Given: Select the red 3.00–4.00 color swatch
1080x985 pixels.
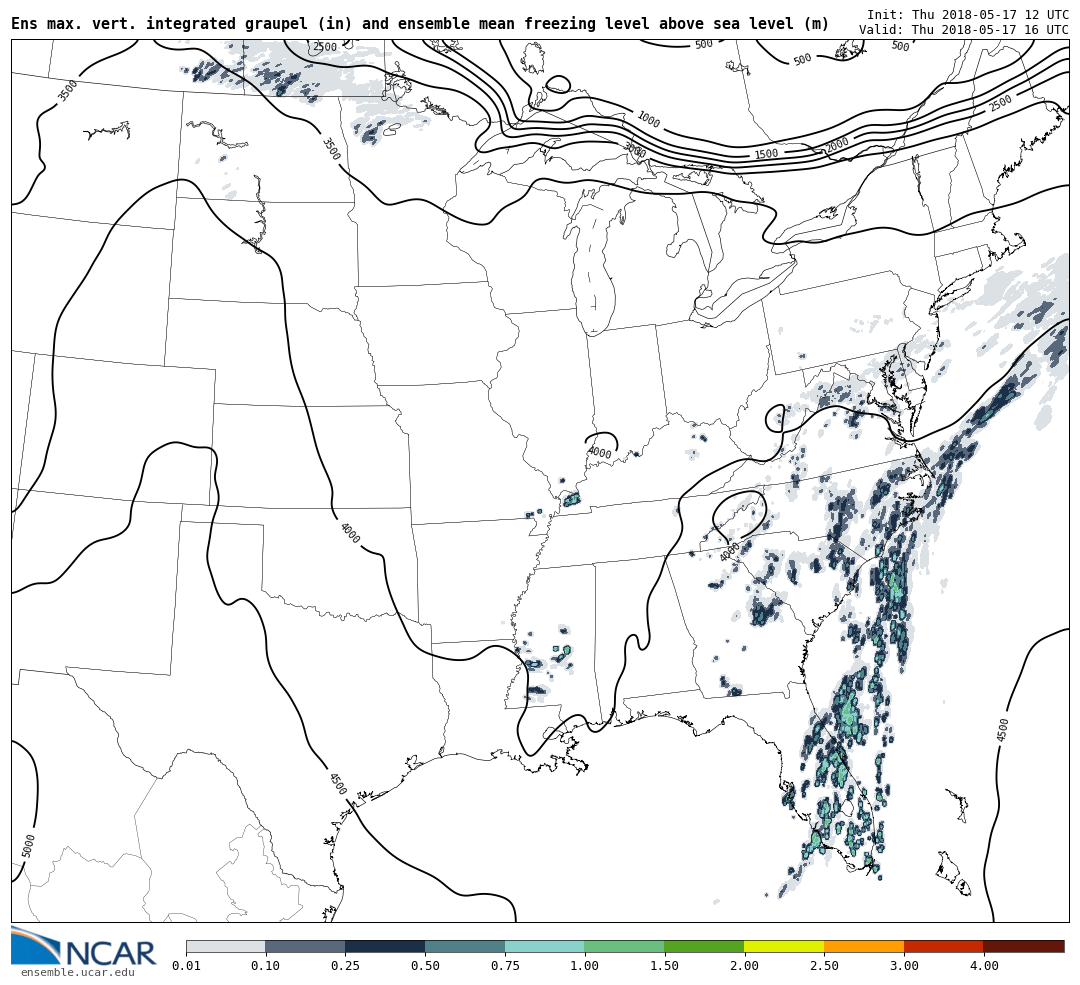Looking at the screenshot, I should tap(943, 946).
